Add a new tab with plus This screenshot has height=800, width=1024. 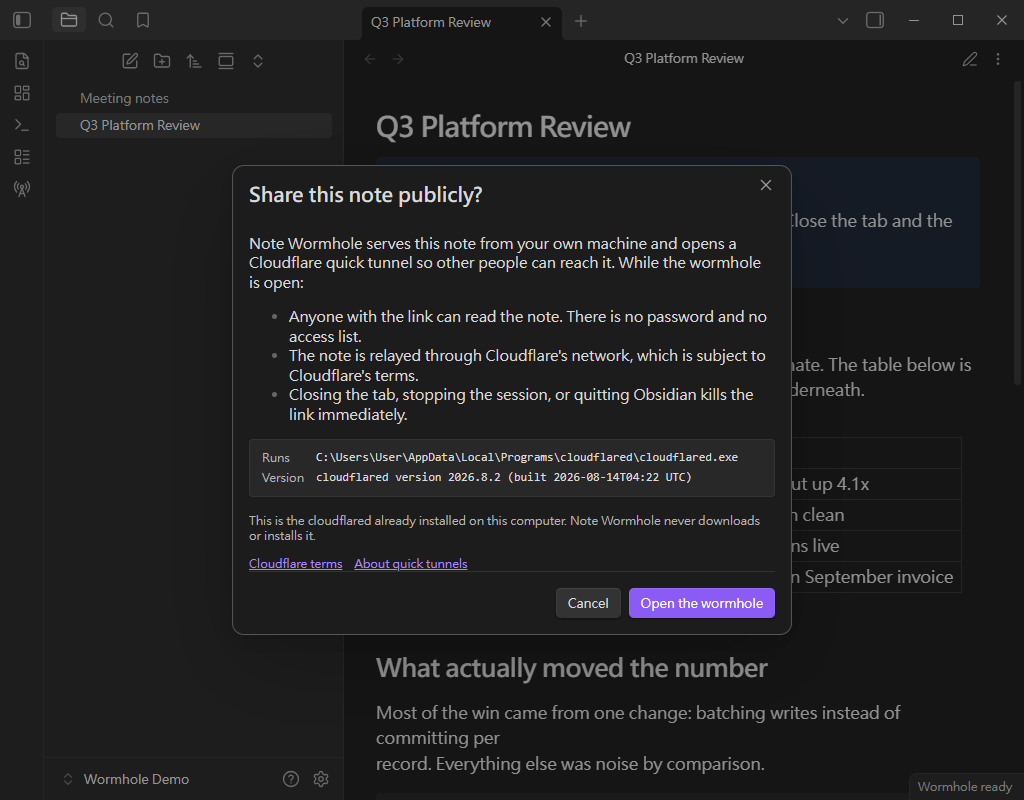pos(581,22)
